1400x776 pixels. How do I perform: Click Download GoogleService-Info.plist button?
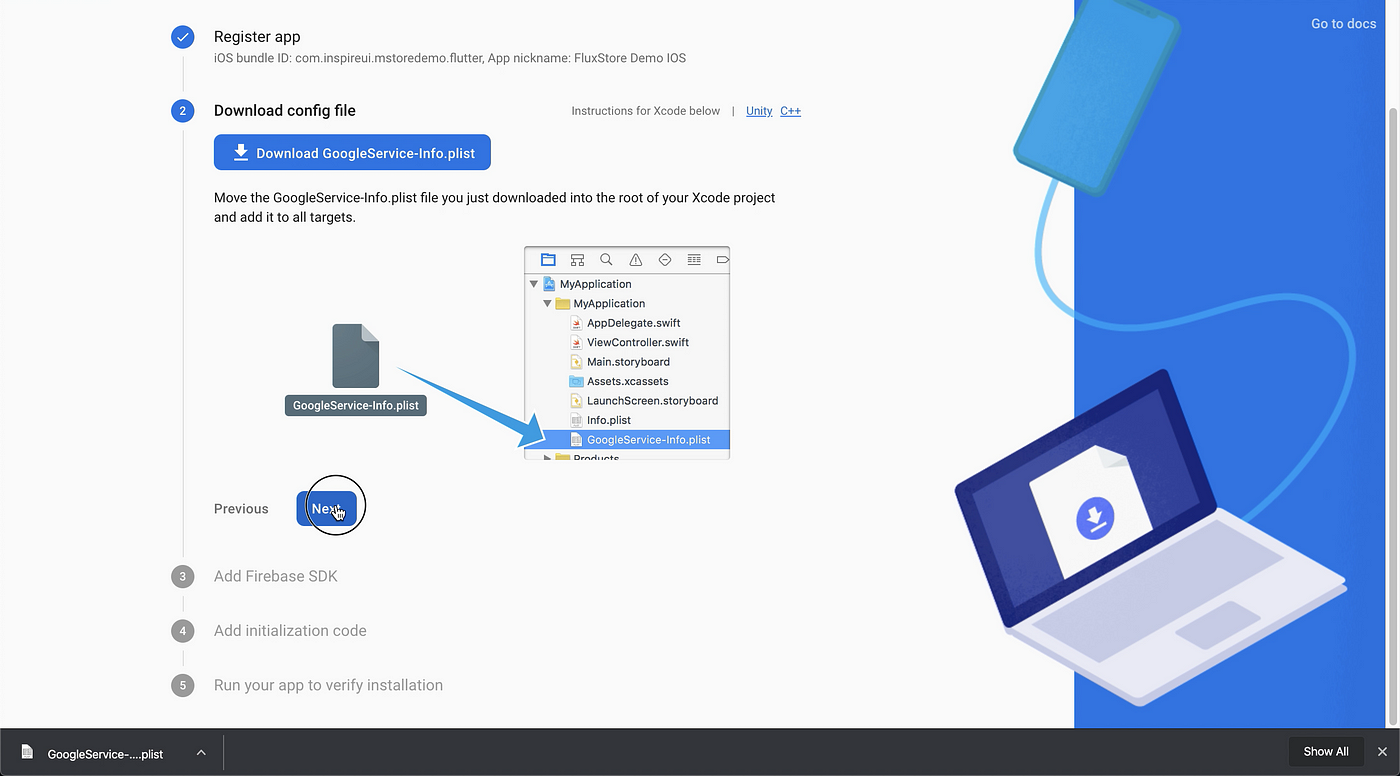click(352, 153)
